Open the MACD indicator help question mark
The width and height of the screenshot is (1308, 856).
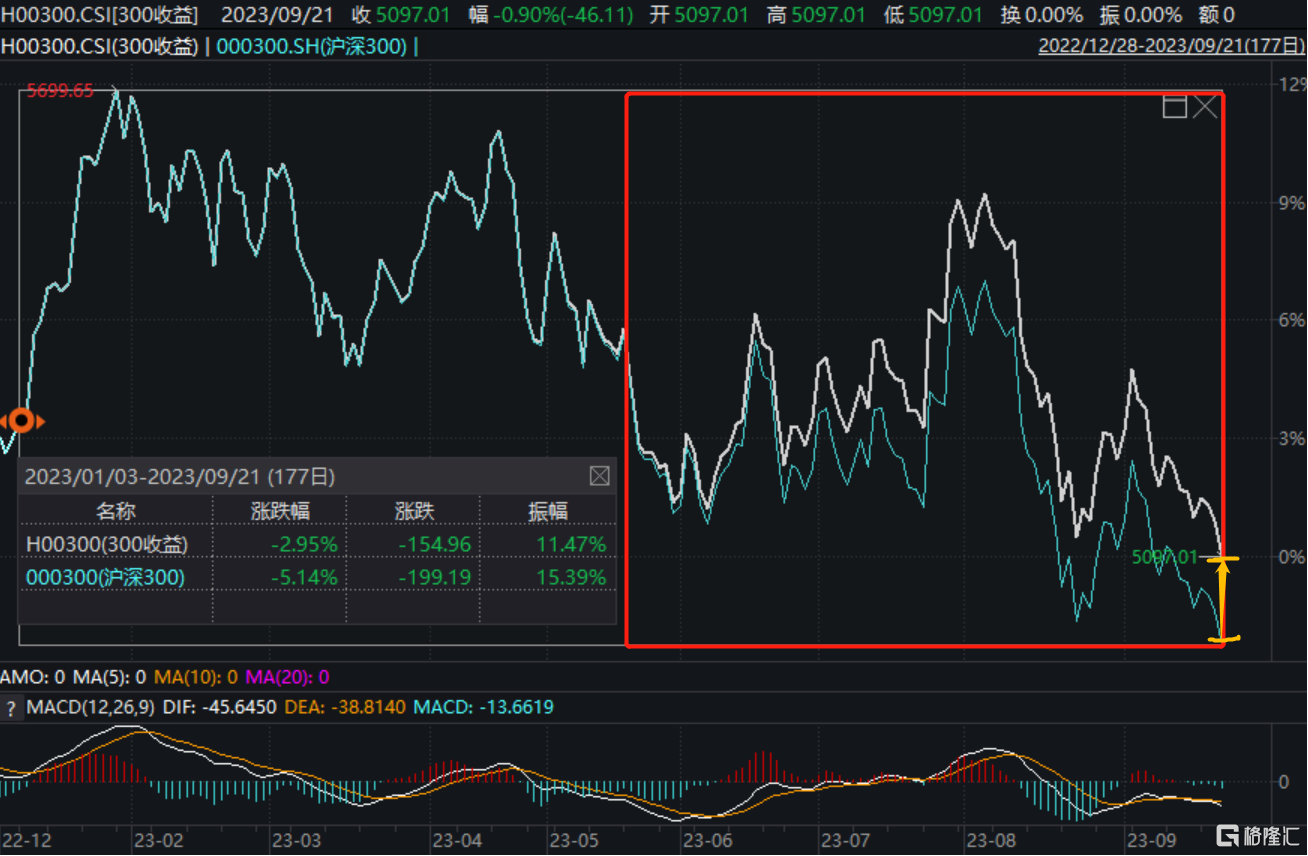pos(11,708)
